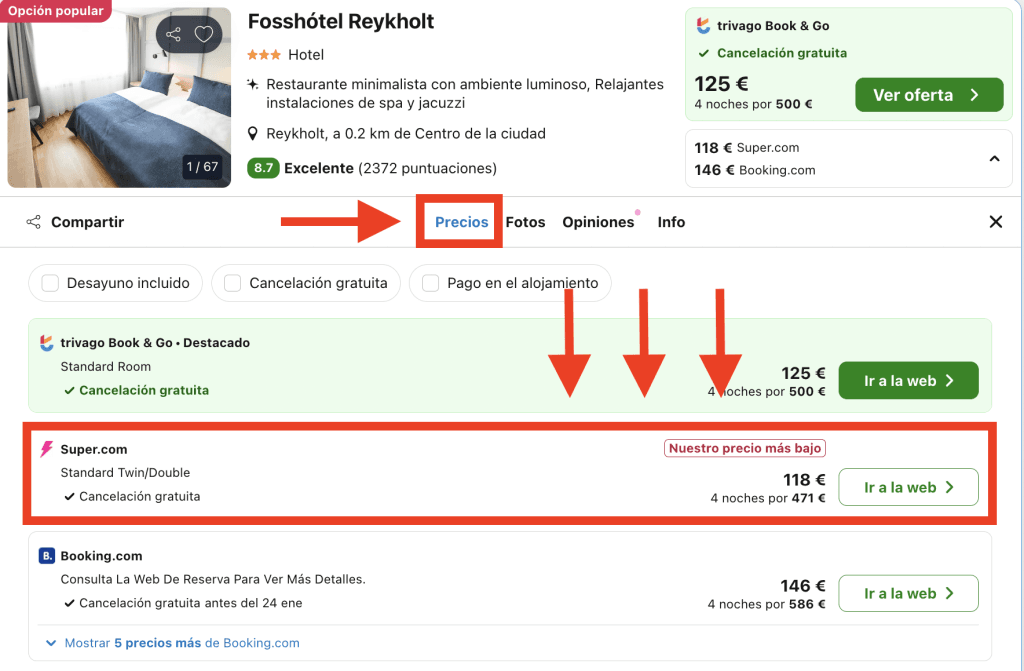Close the hotel details panel
The image size is (1024, 671).
click(x=995, y=222)
